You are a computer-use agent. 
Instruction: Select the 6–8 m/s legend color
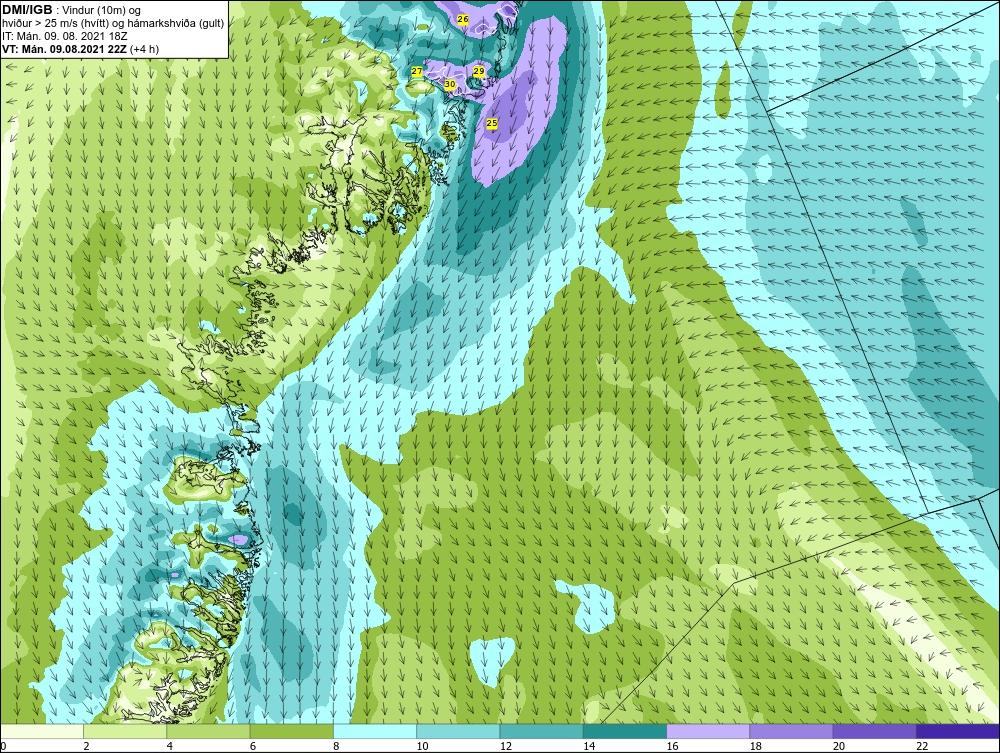pos(291,731)
